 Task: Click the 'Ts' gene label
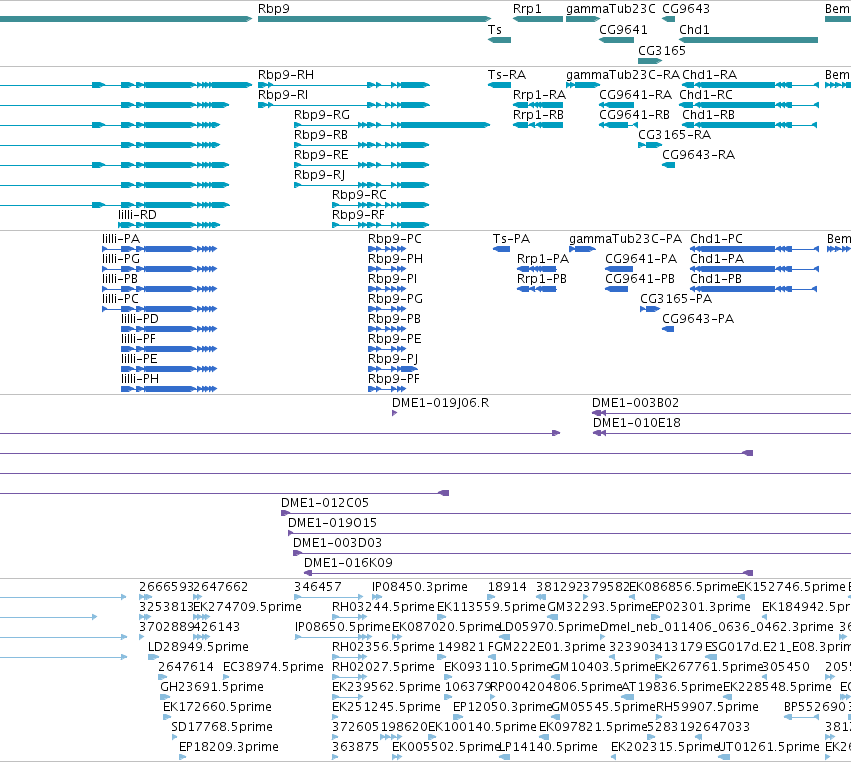point(494,30)
